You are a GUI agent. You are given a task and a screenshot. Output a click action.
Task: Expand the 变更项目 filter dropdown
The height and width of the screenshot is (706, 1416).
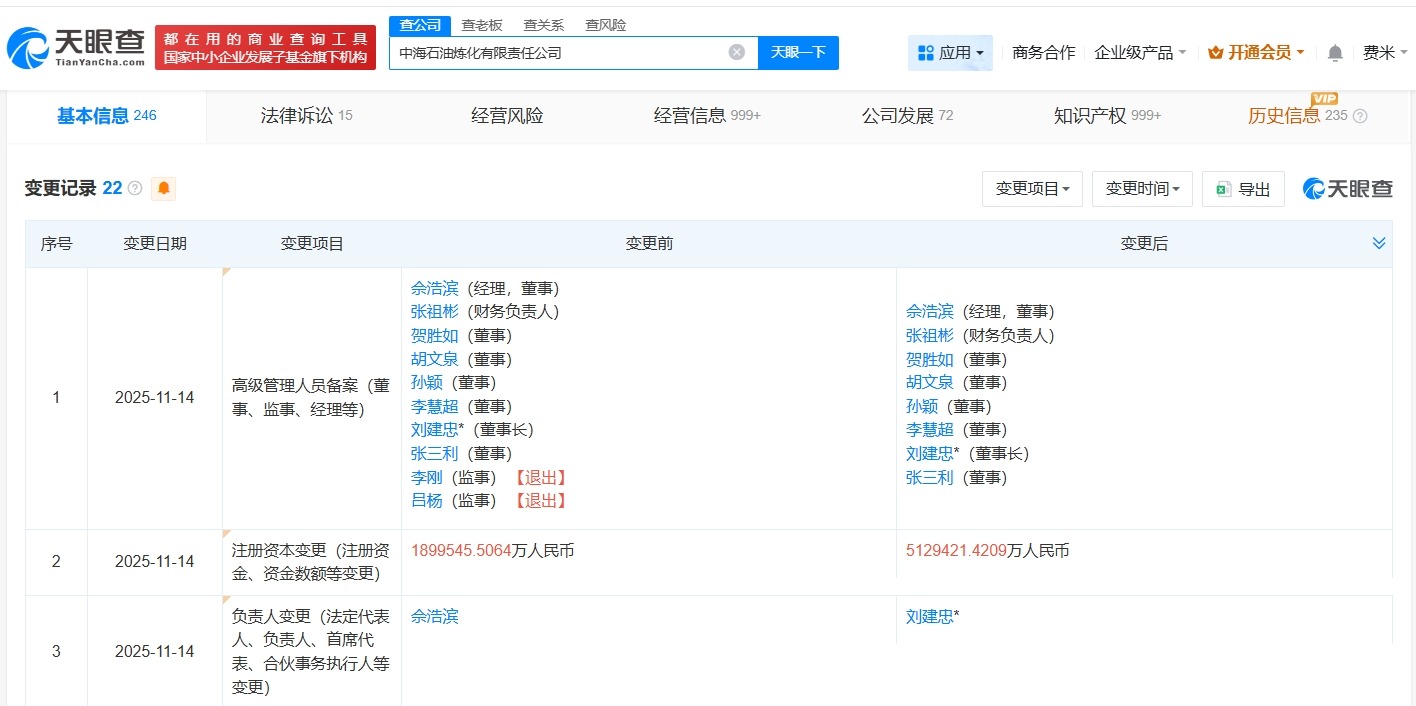1032,189
